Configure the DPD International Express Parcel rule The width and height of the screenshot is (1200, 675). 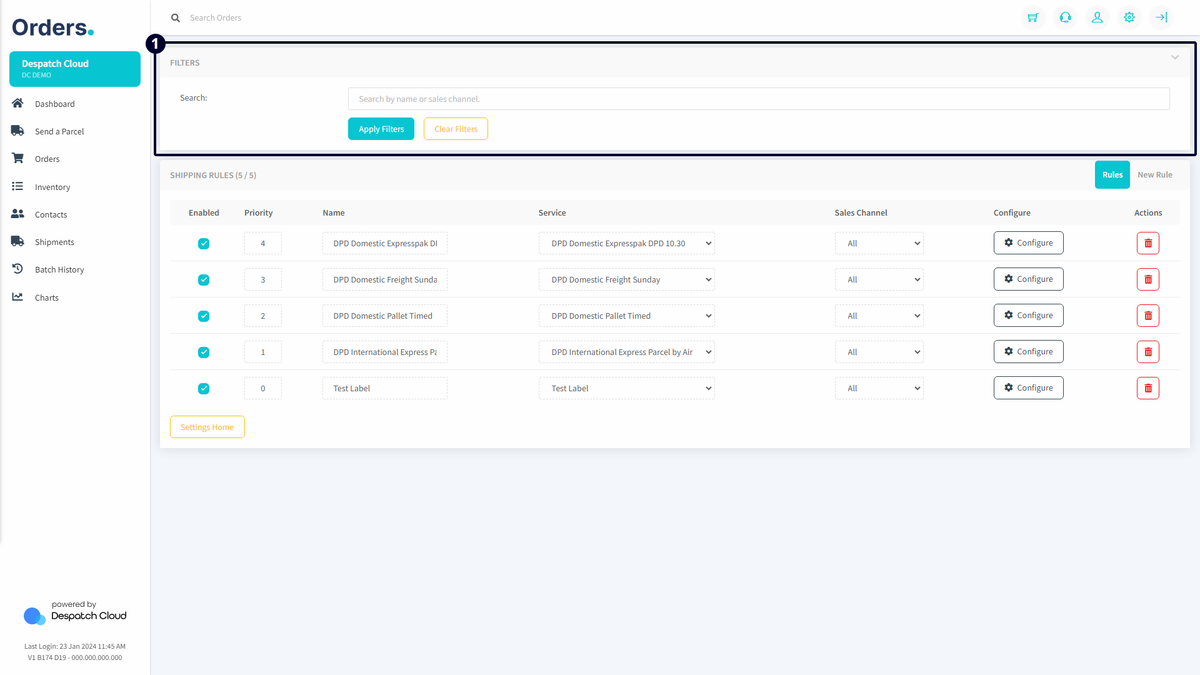[1028, 352]
